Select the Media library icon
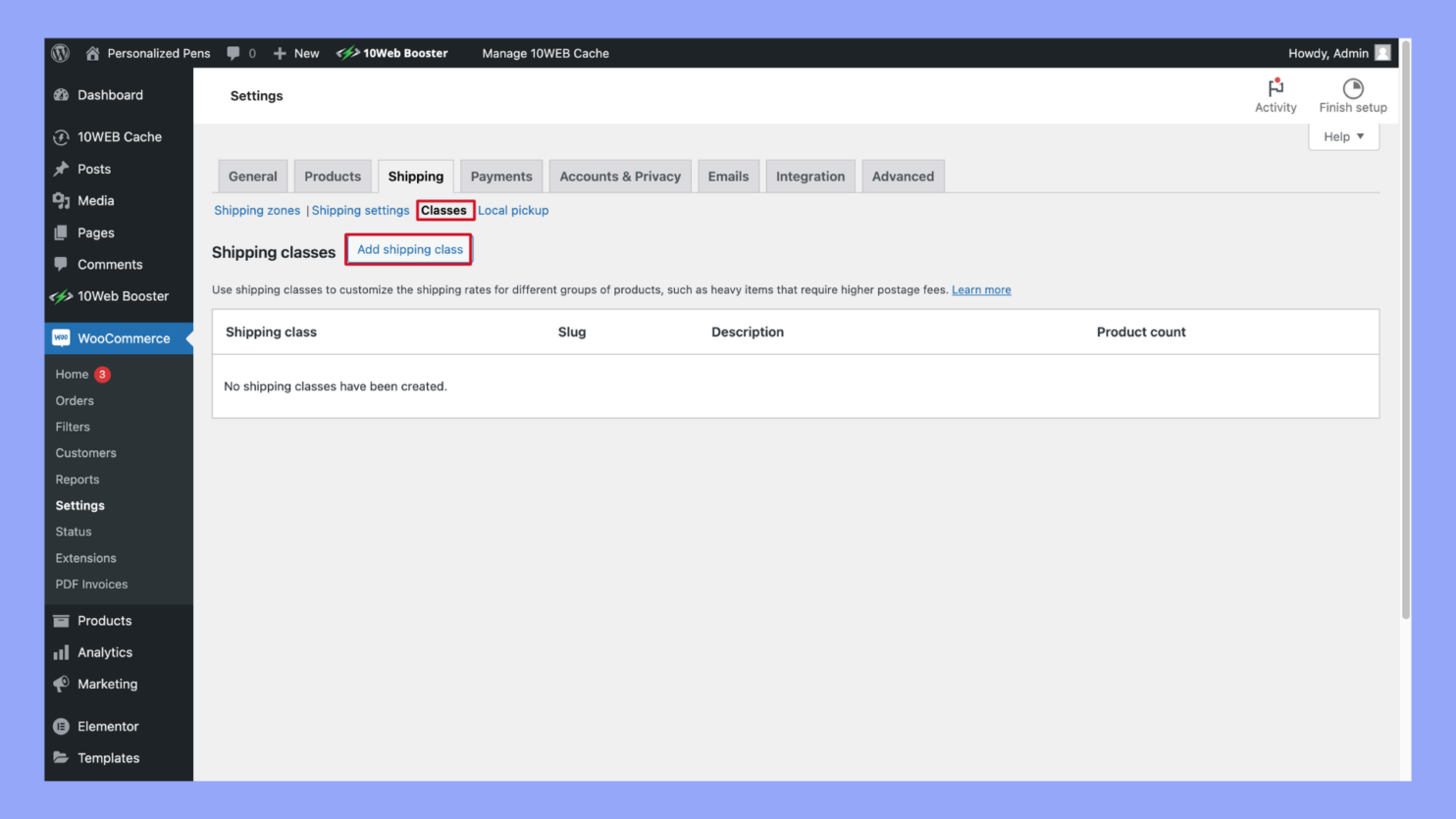The image size is (1456, 819). 63,200
